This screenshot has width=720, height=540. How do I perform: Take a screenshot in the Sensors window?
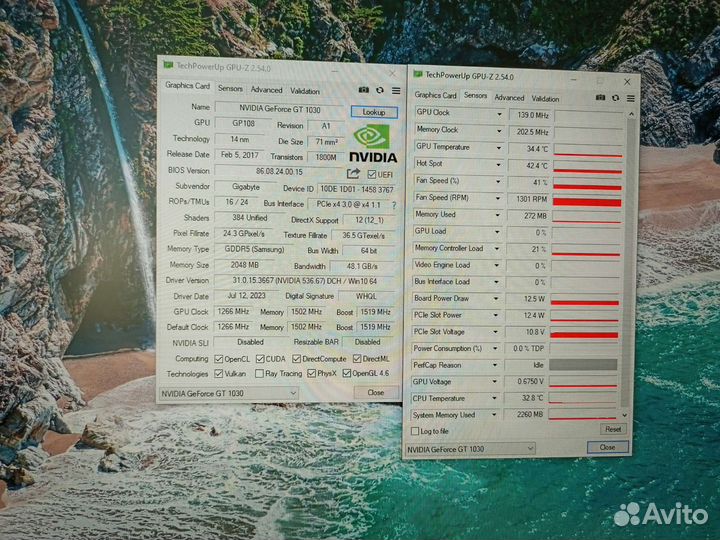(x=600, y=97)
